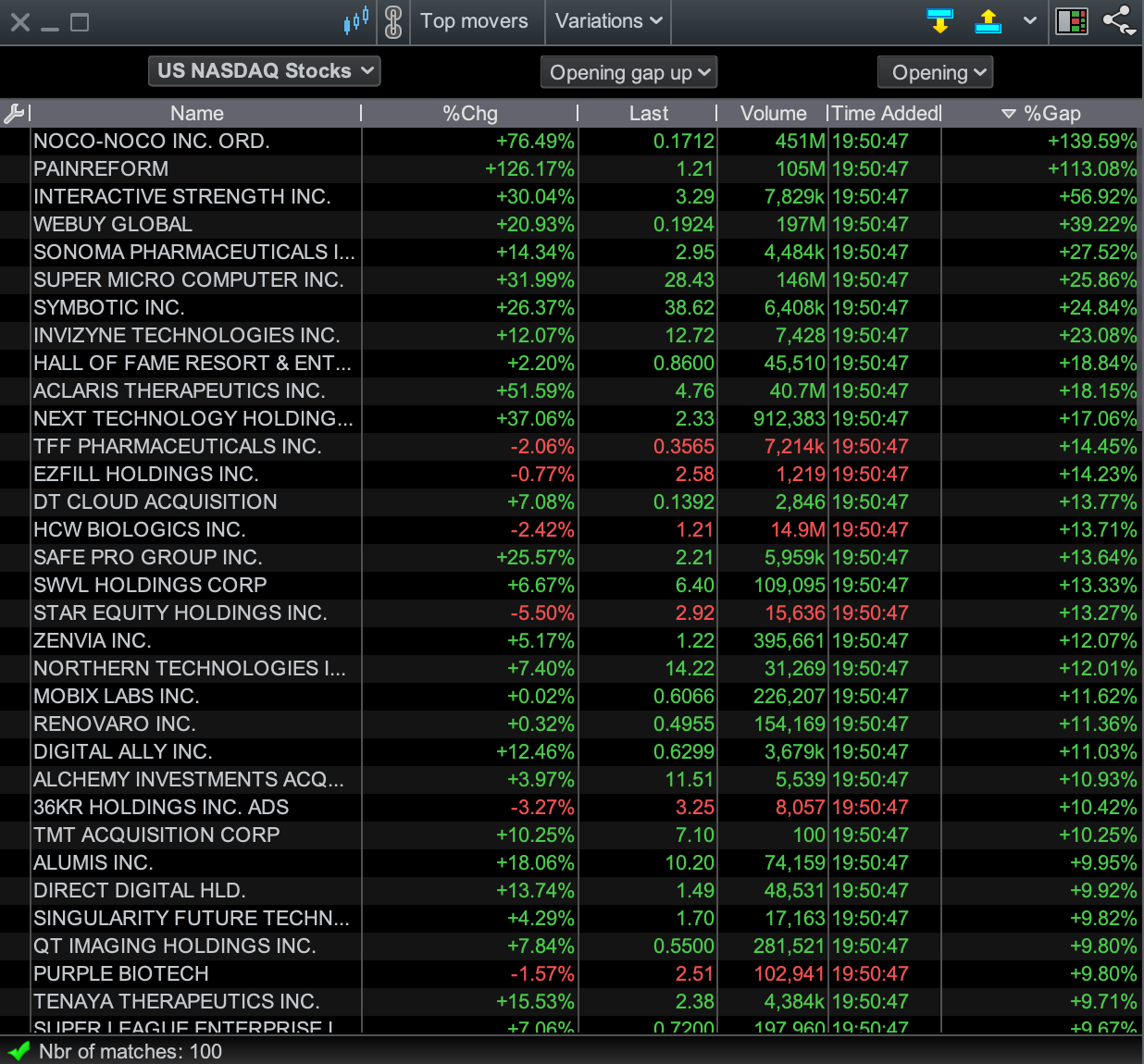
Task: Click the +139.59% gap value
Action: point(1092,142)
